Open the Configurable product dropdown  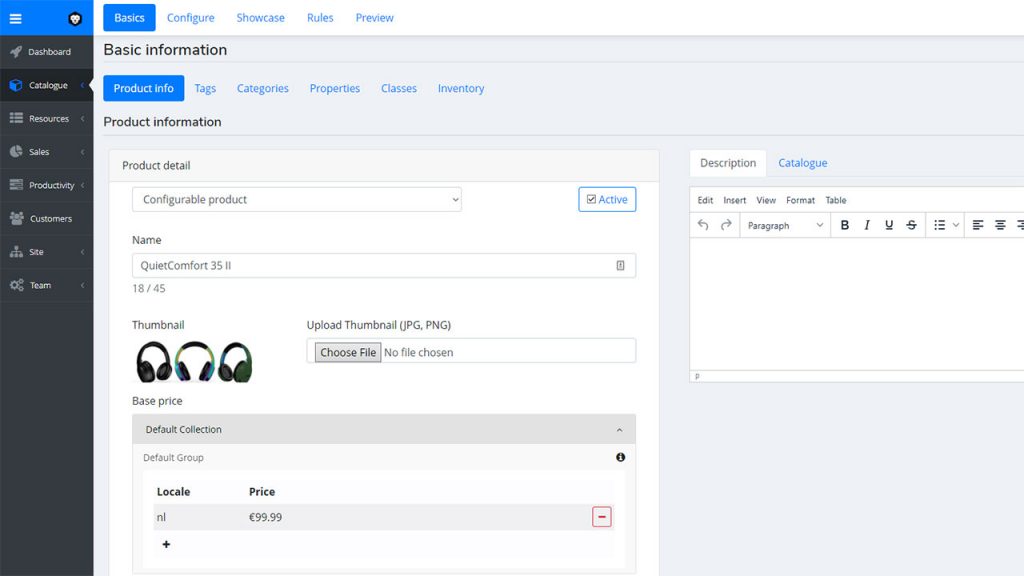pyautogui.click(x=296, y=199)
